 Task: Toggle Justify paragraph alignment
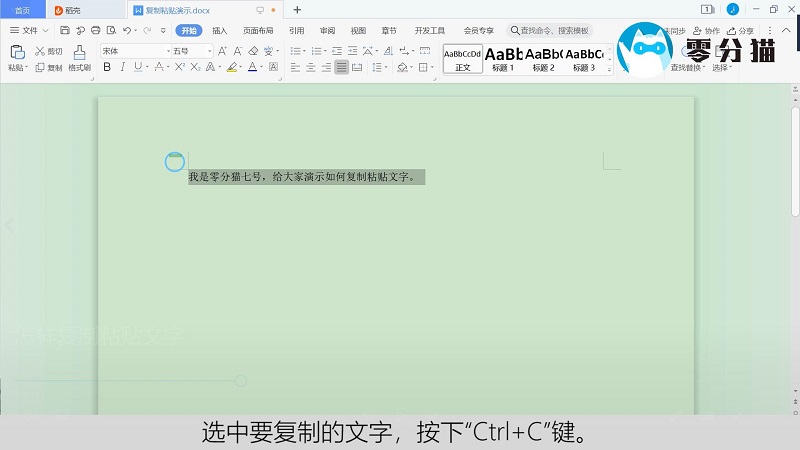[x=342, y=68]
